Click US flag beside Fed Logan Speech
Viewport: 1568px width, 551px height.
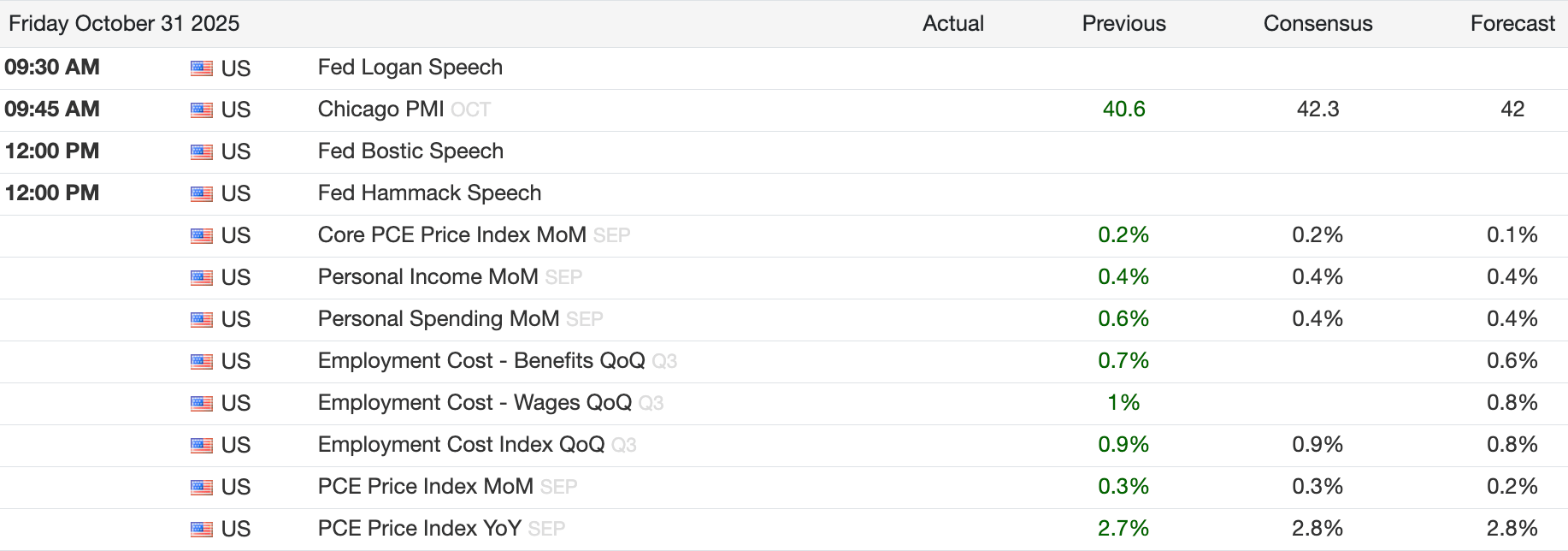pyautogui.click(x=202, y=68)
